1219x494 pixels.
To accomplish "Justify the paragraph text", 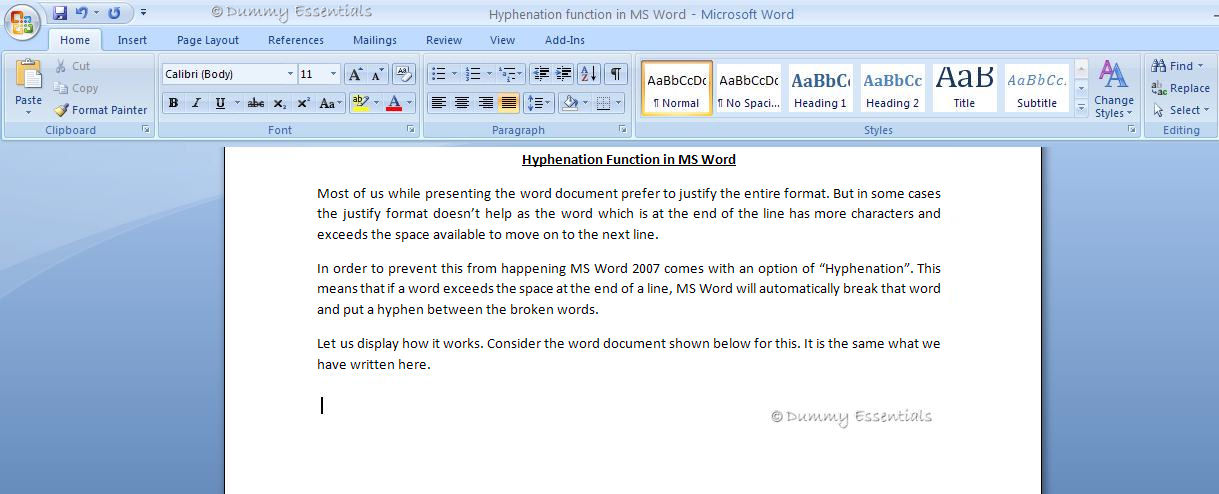I will (x=509, y=103).
